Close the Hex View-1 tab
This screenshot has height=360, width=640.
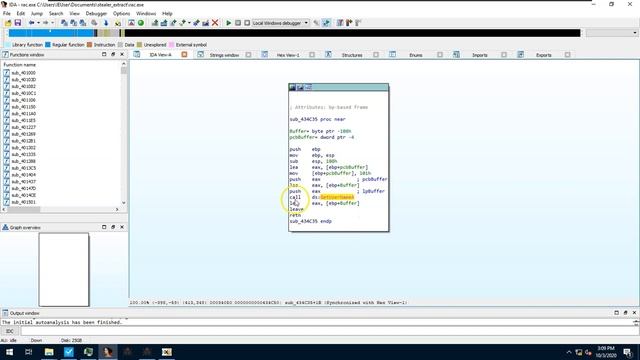click(312, 55)
